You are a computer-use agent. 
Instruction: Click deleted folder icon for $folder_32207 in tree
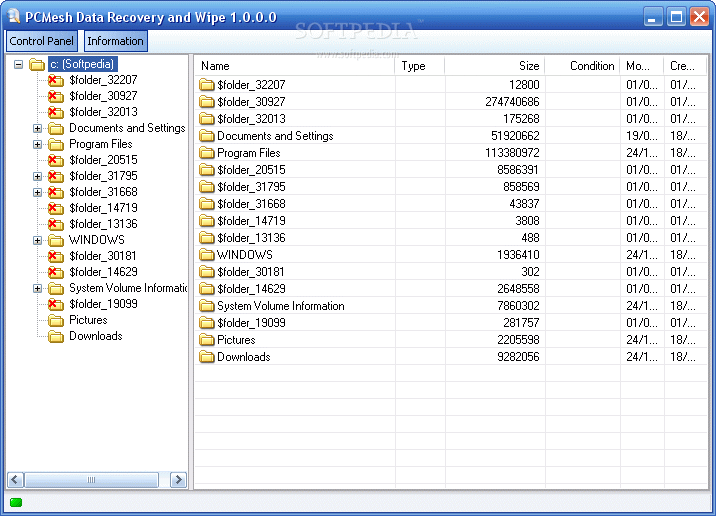56,80
